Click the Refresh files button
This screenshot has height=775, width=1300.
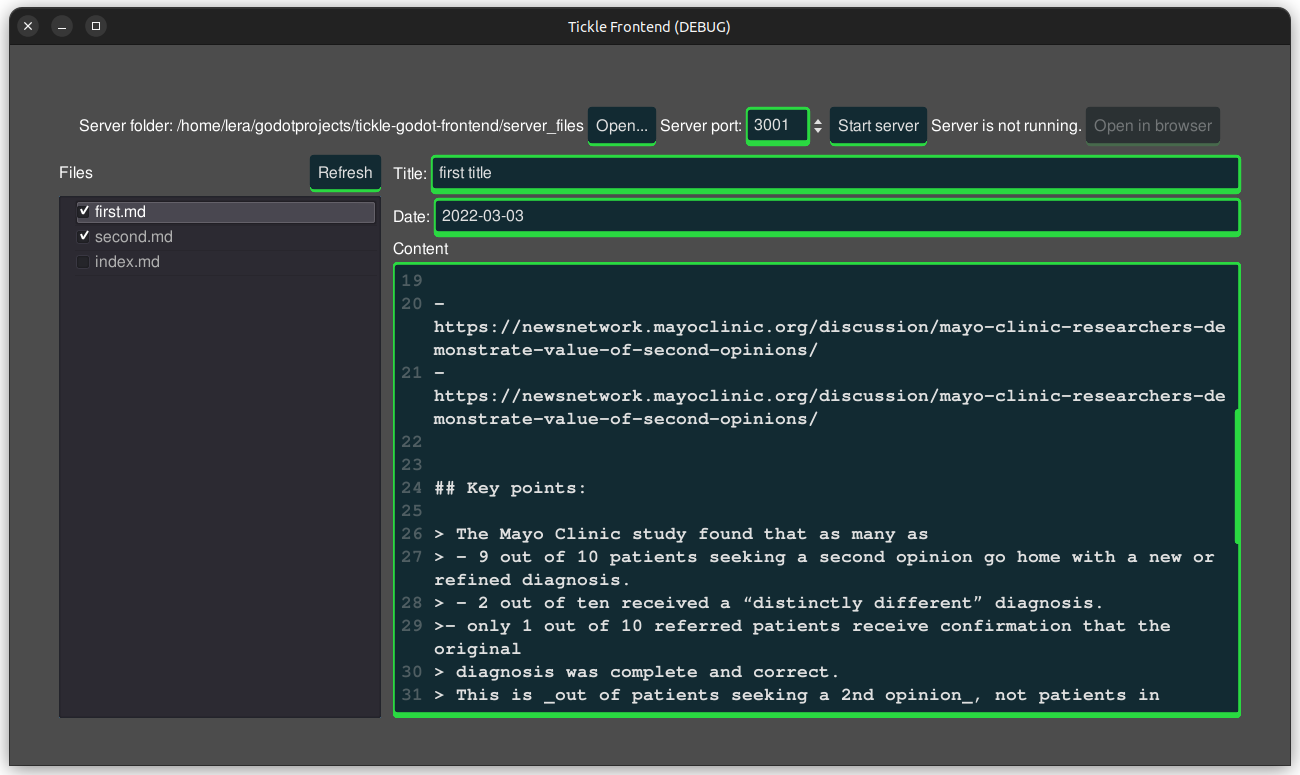click(345, 173)
